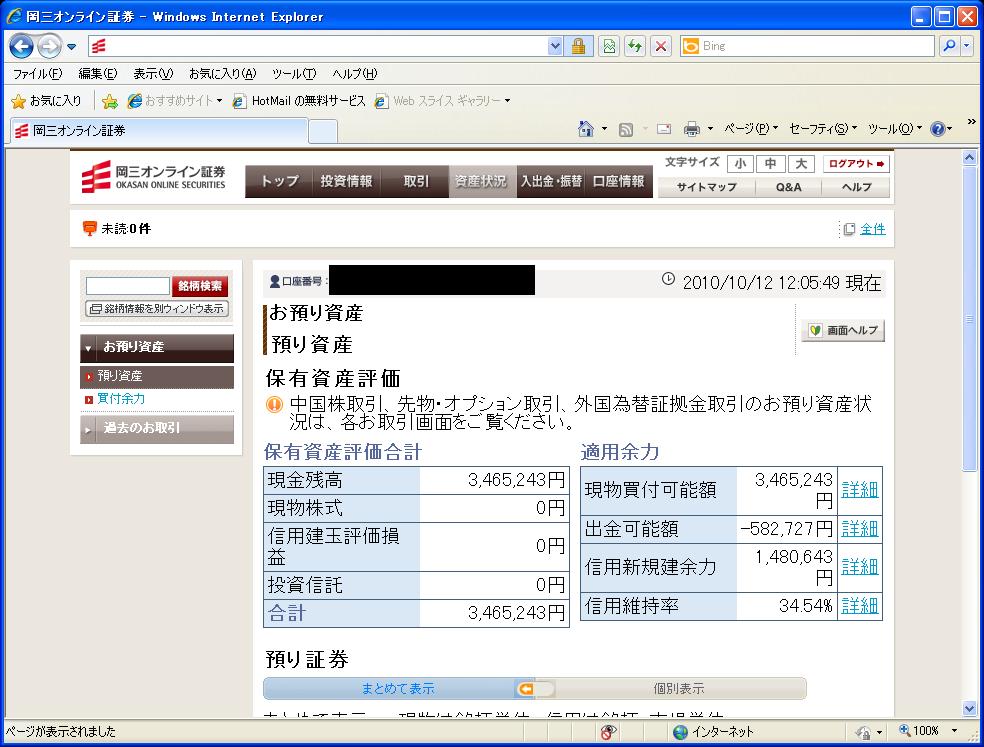Click the 銘柄検索 text input field
Screen dimensions: 984x747
(x=128, y=286)
